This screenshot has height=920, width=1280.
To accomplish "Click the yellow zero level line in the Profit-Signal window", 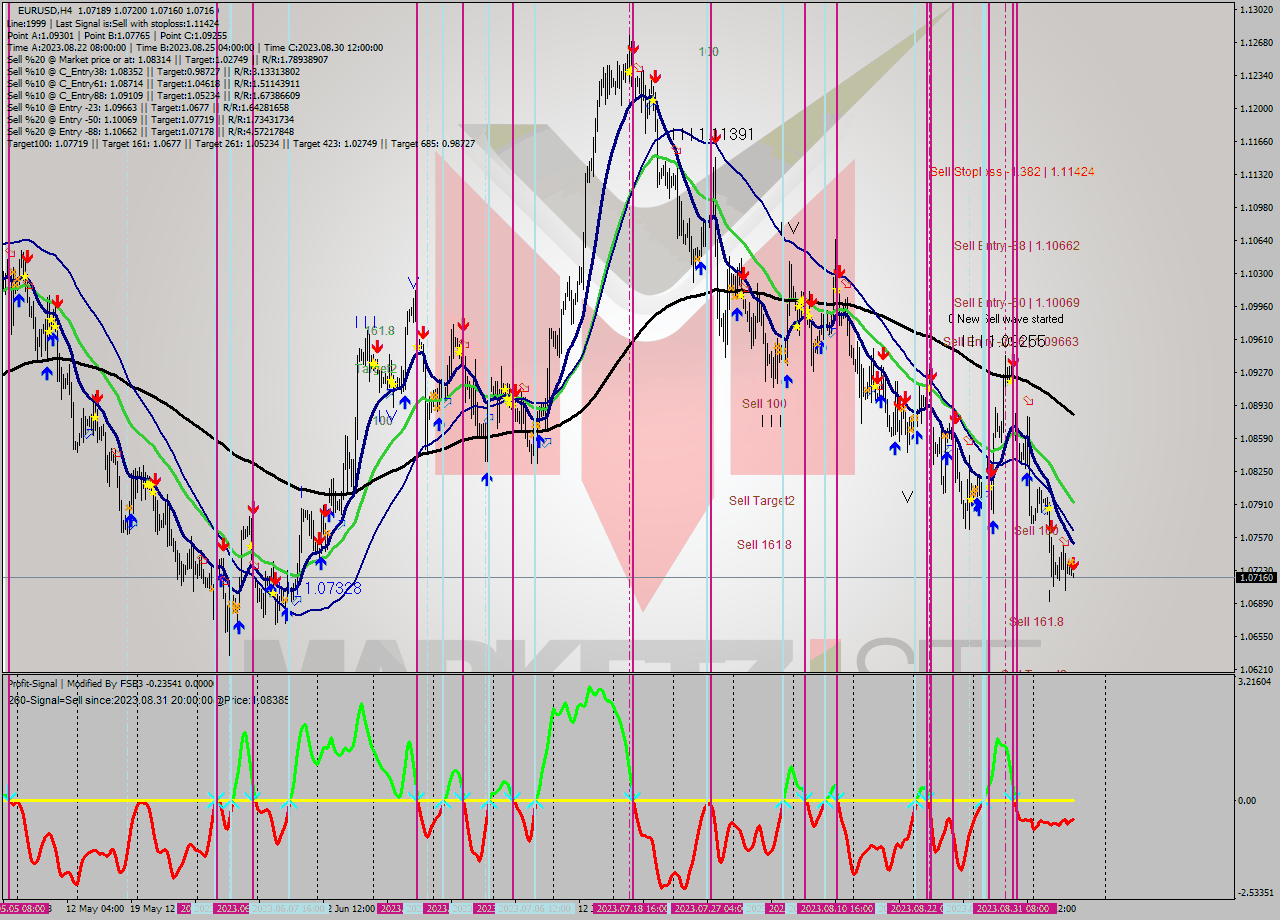I will point(500,801).
